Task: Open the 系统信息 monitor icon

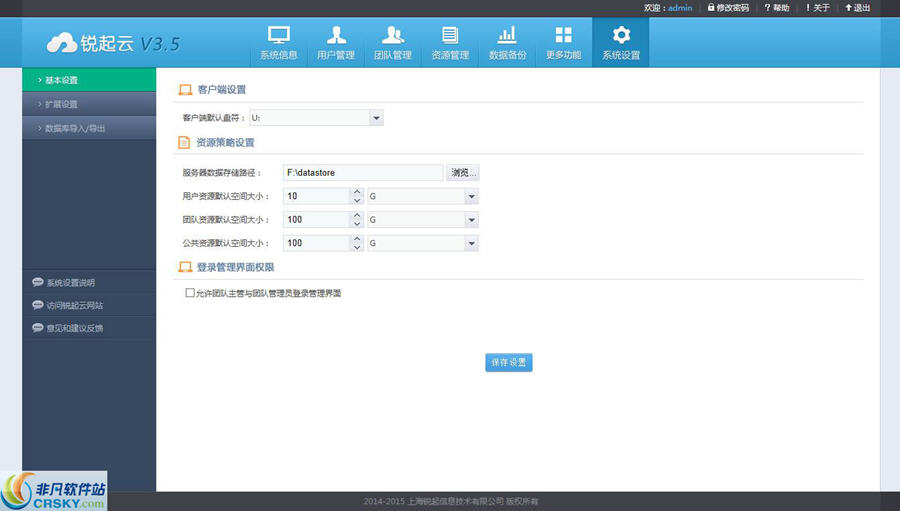Action: pos(279,35)
